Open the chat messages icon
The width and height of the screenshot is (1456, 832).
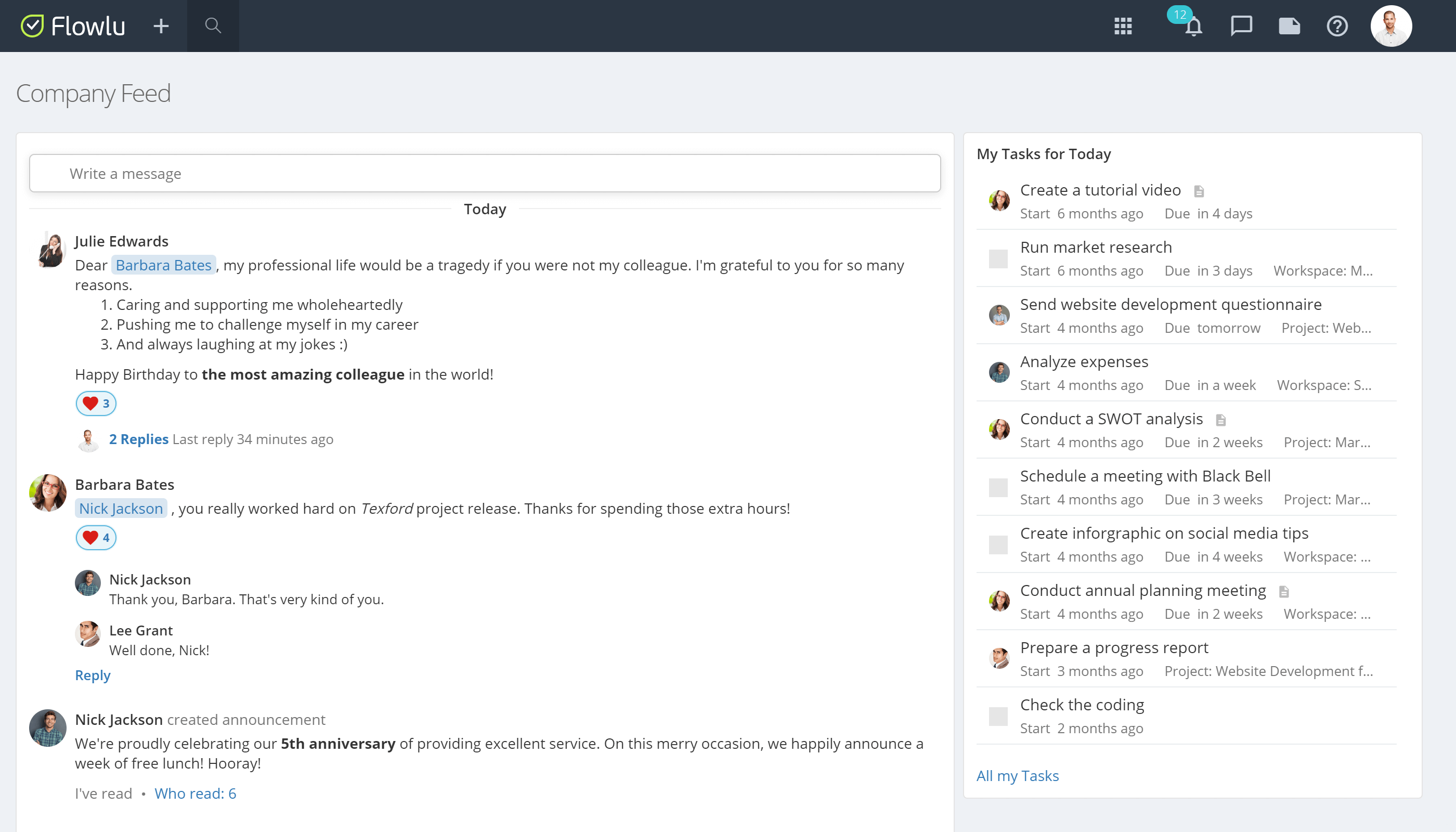(x=1241, y=25)
